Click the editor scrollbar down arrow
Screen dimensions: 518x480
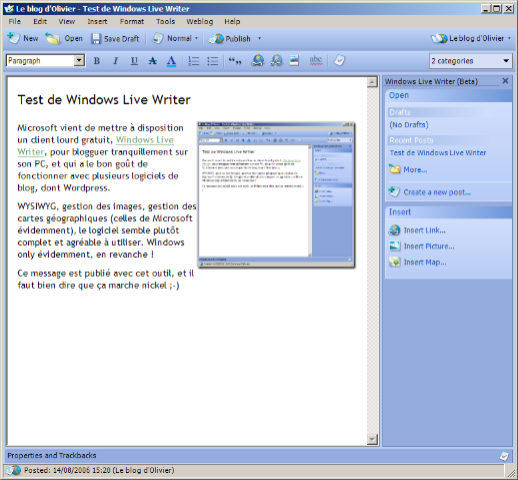(372, 439)
